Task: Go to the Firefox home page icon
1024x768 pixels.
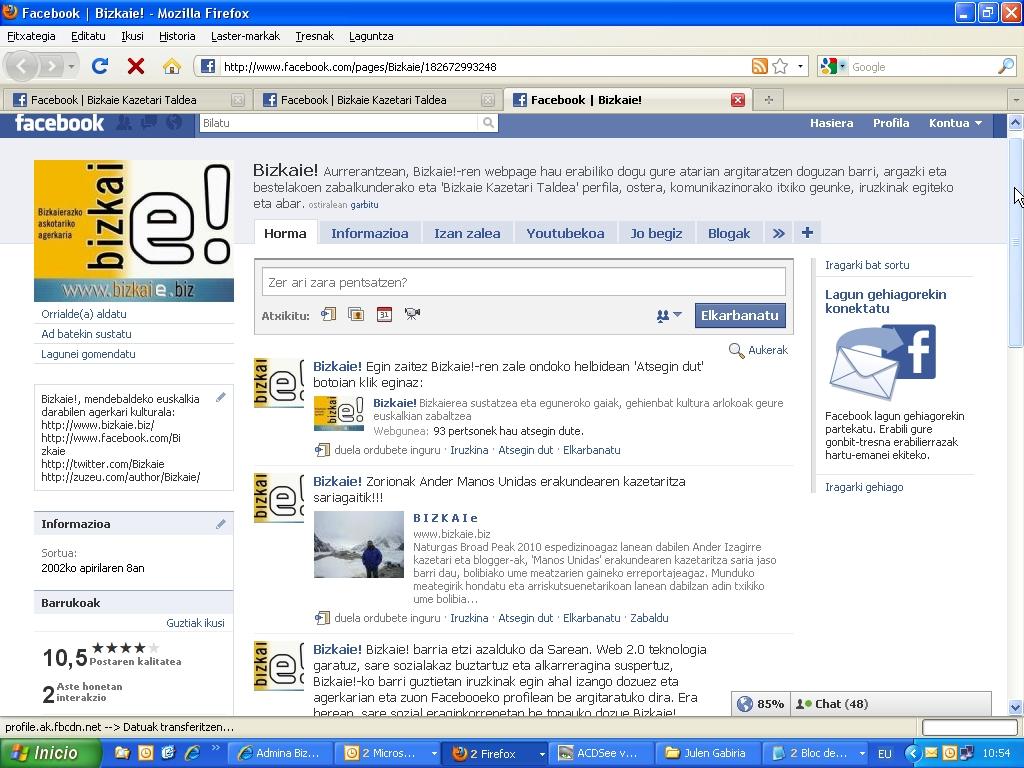Action: point(172,66)
